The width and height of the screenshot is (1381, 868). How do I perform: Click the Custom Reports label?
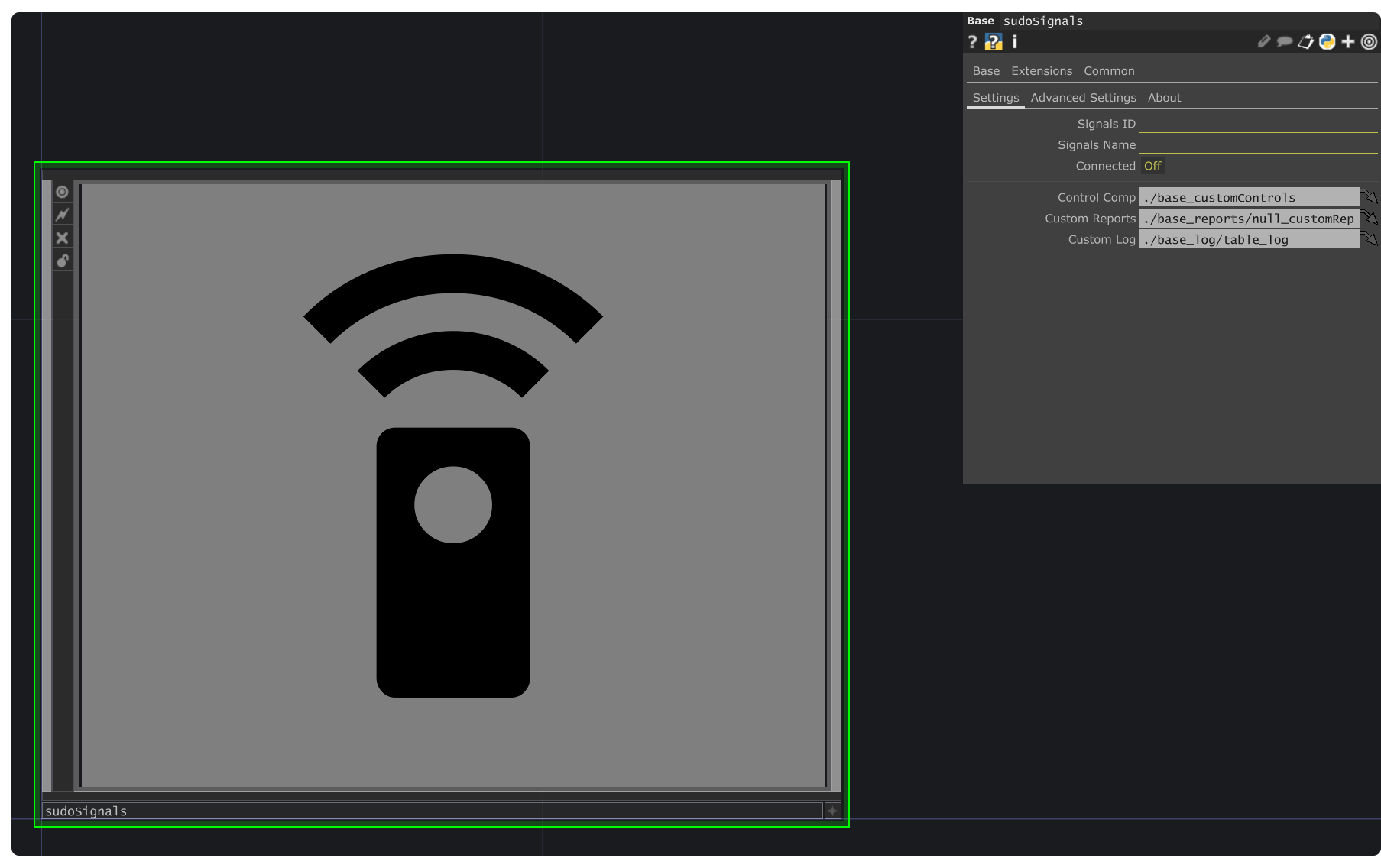[1090, 219]
